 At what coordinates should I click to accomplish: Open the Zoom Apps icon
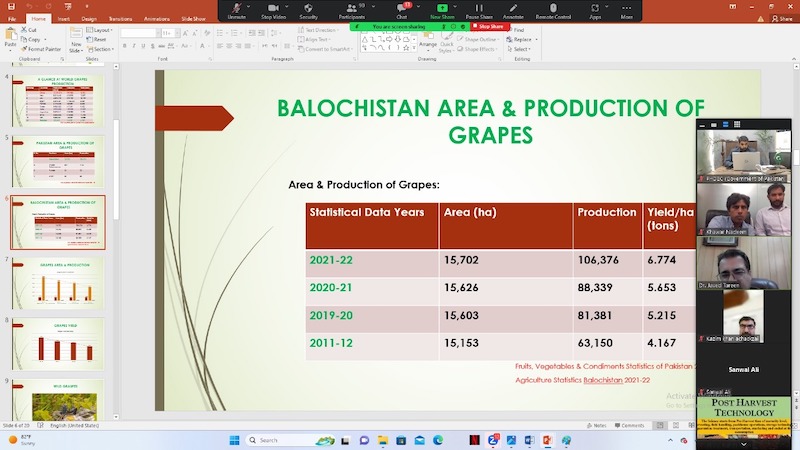point(595,8)
